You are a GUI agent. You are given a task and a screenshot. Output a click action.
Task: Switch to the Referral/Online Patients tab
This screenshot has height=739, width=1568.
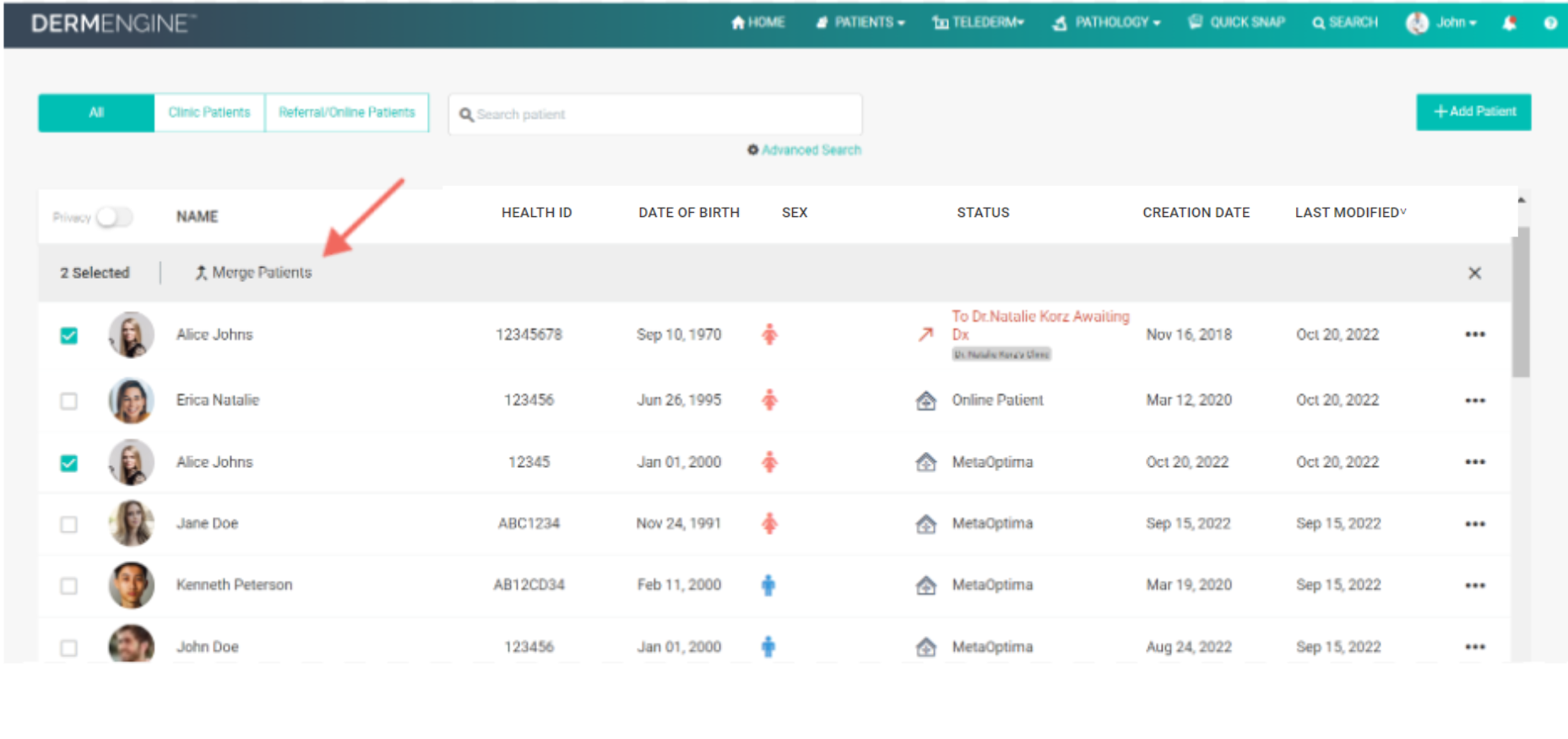pyautogui.click(x=347, y=112)
